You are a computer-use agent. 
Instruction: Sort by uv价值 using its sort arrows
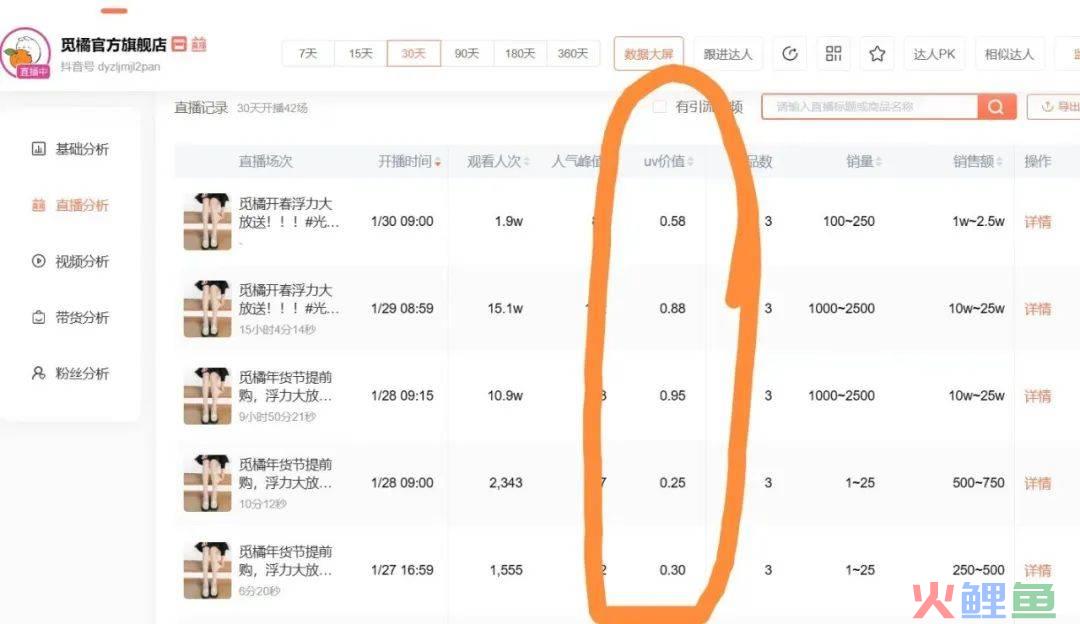(691, 162)
